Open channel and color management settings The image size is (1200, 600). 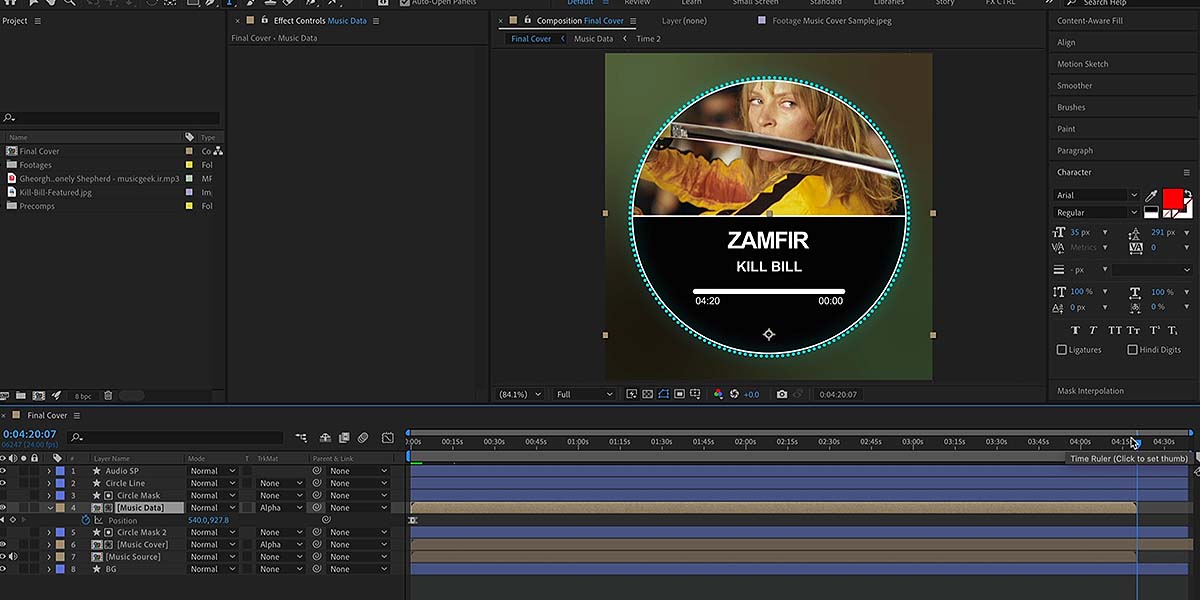(x=718, y=394)
